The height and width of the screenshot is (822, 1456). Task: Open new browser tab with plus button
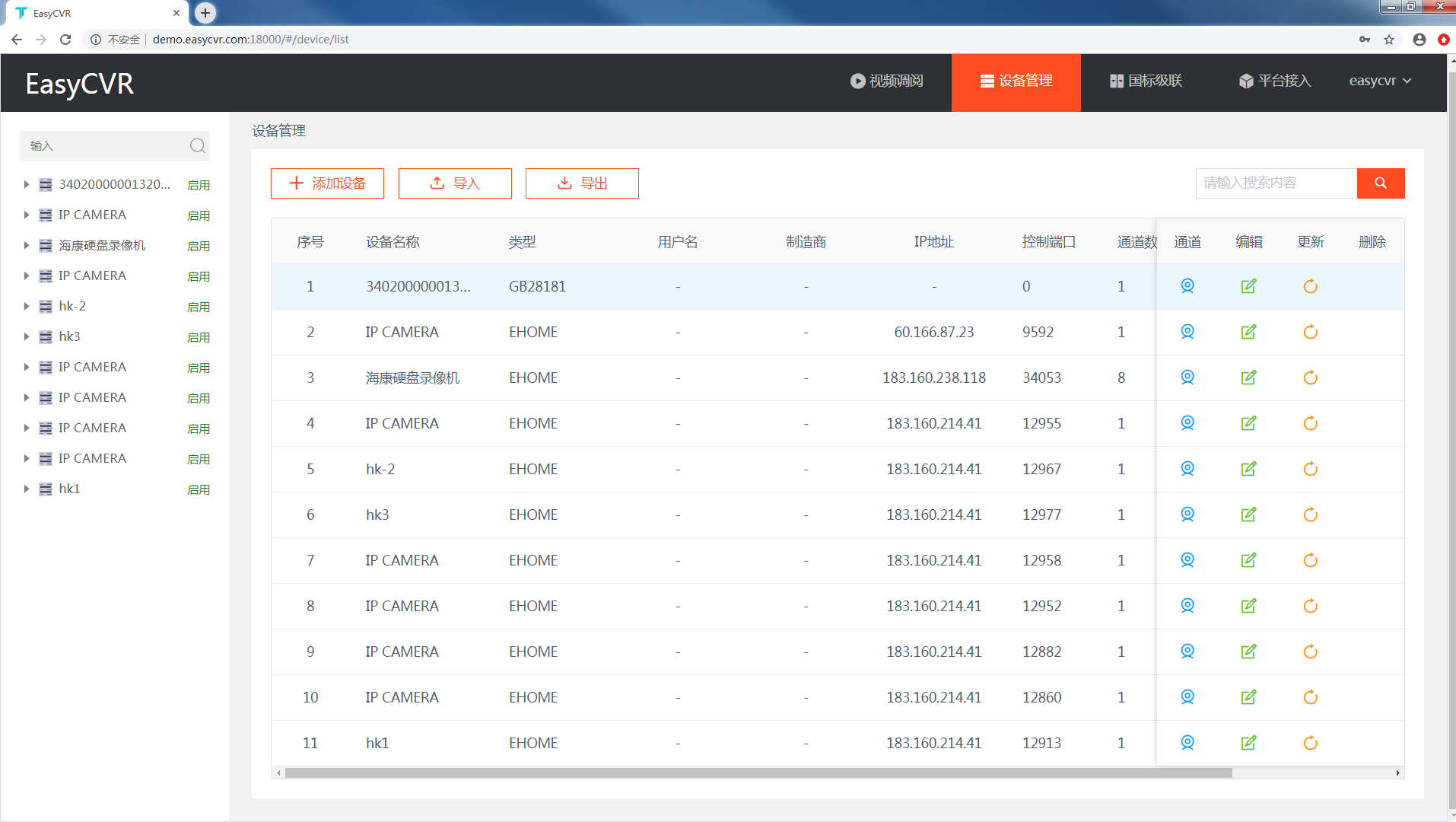tap(205, 13)
